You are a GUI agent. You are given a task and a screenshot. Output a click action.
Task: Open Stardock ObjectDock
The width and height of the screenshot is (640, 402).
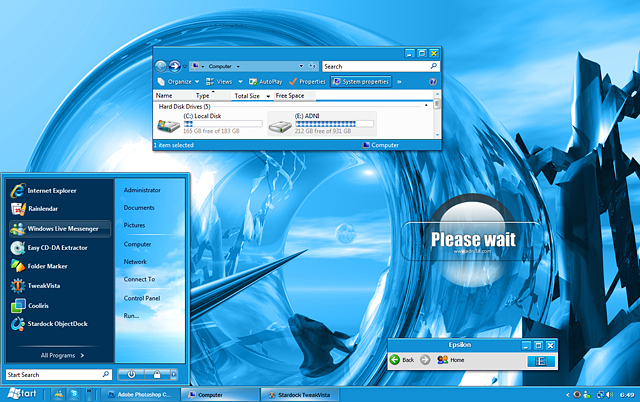(x=60, y=324)
